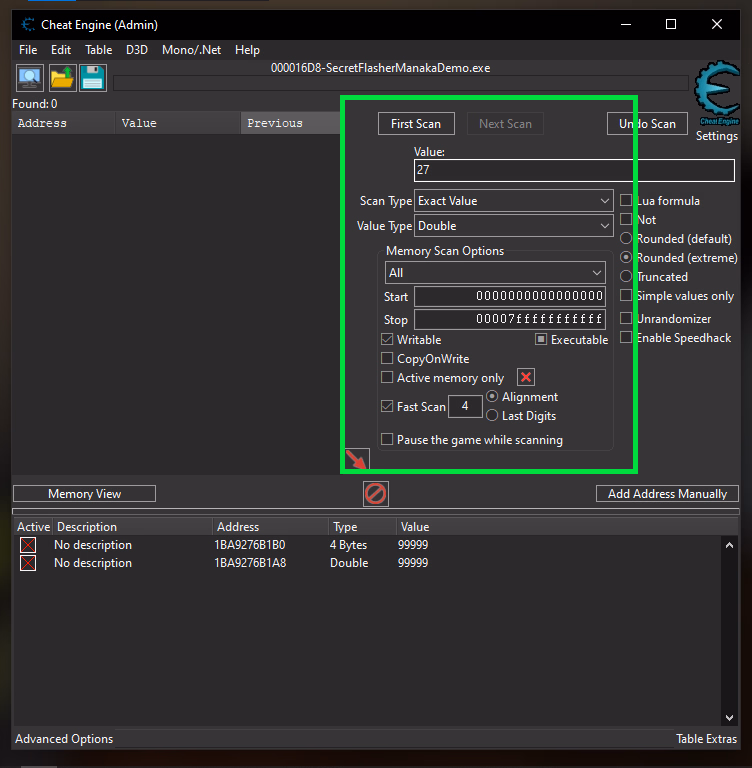Viewport: 752px width, 768px height.
Task: Open Table Extras
Action: point(706,739)
